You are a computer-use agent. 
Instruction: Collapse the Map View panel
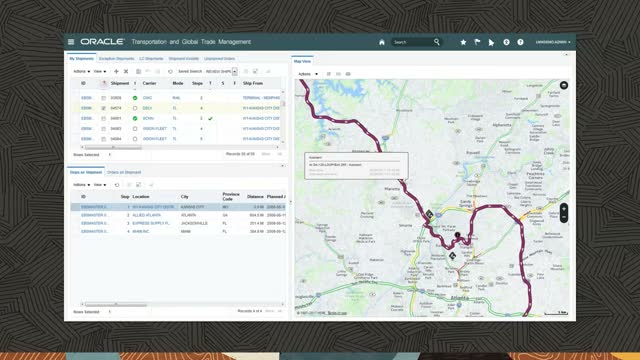click(x=567, y=55)
